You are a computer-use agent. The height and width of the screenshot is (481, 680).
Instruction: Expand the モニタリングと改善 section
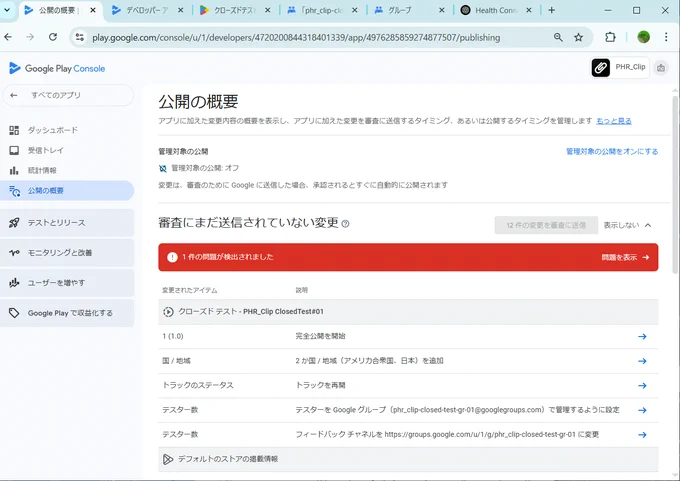[x=67, y=253]
